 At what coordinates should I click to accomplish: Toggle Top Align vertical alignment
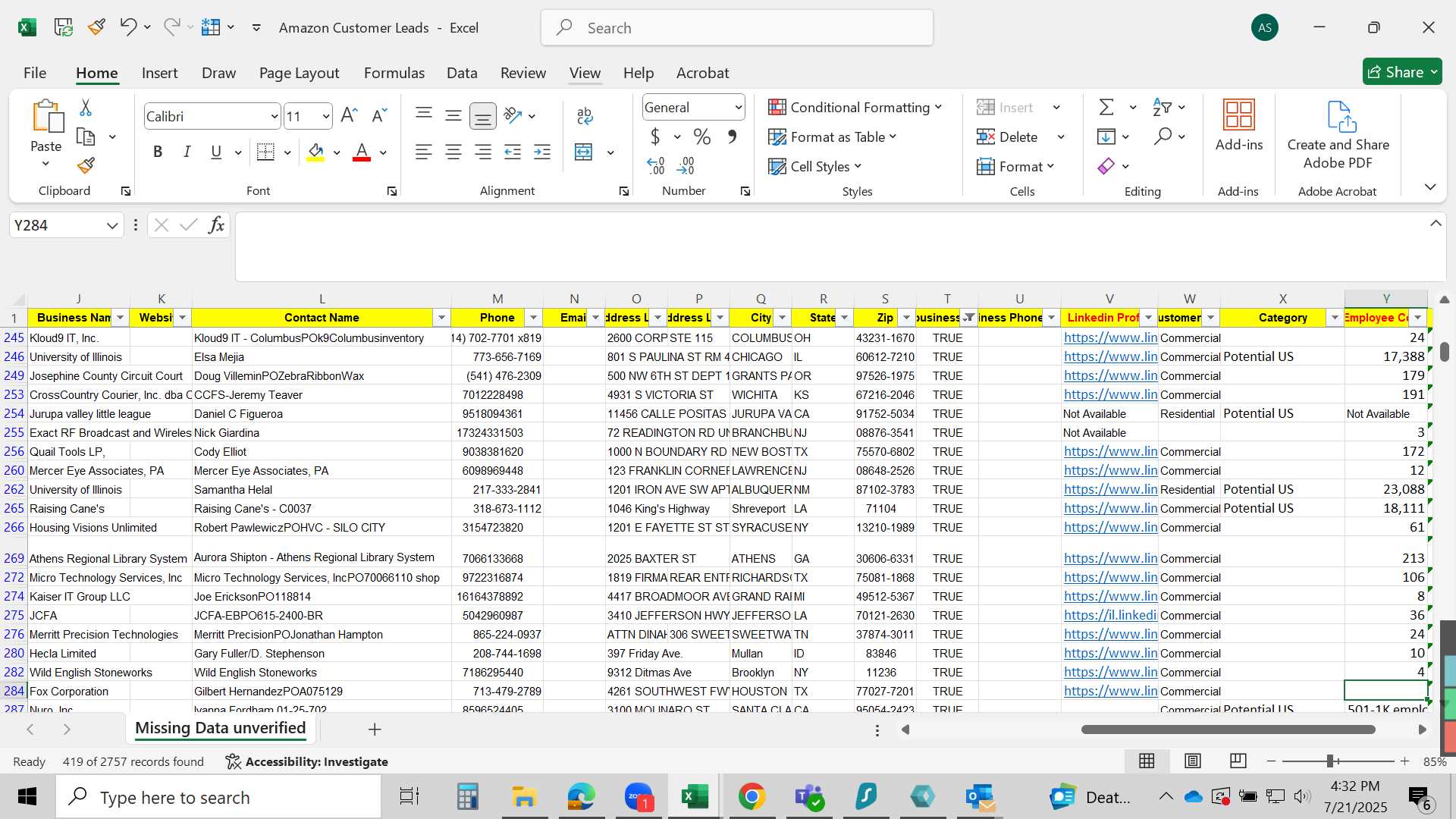[424, 115]
